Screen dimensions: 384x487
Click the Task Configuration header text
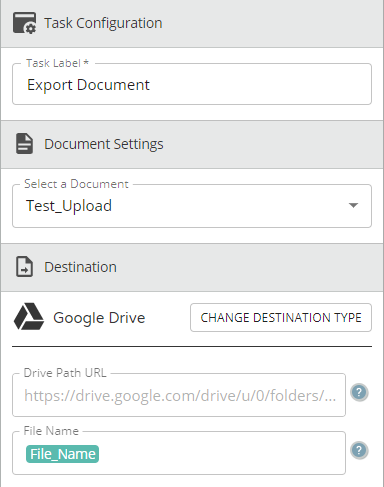click(x=103, y=23)
